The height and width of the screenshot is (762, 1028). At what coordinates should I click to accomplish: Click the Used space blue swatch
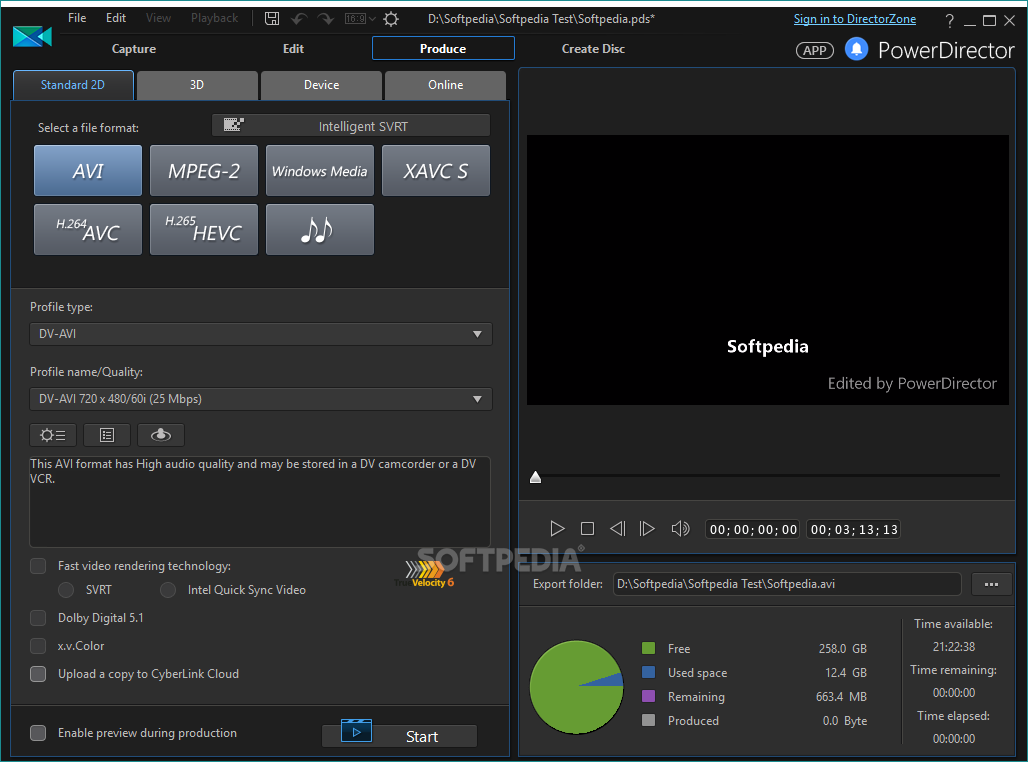[x=648, y=672]
